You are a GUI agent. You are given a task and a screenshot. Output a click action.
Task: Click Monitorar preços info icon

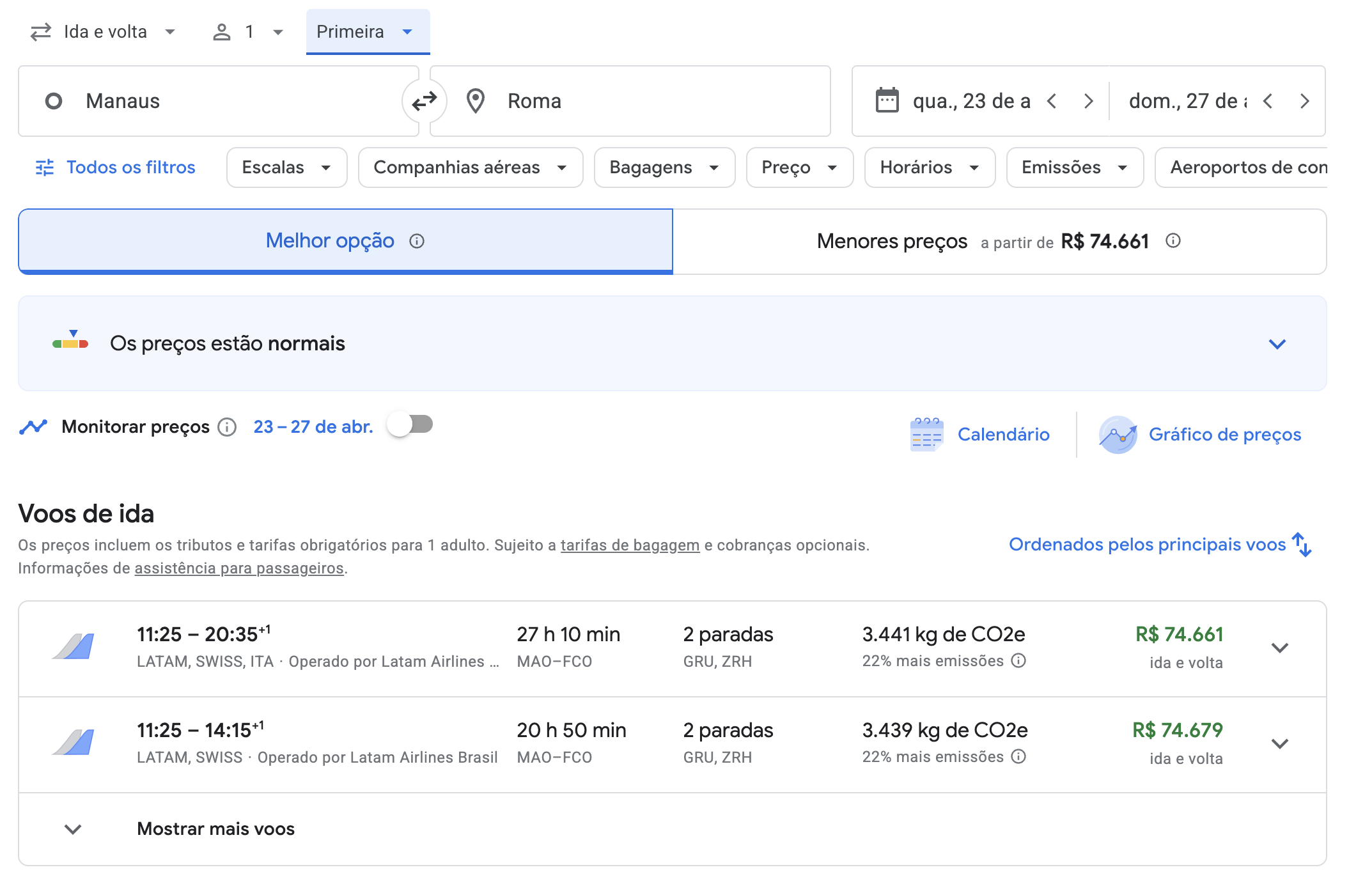click(x=227, y=427)
